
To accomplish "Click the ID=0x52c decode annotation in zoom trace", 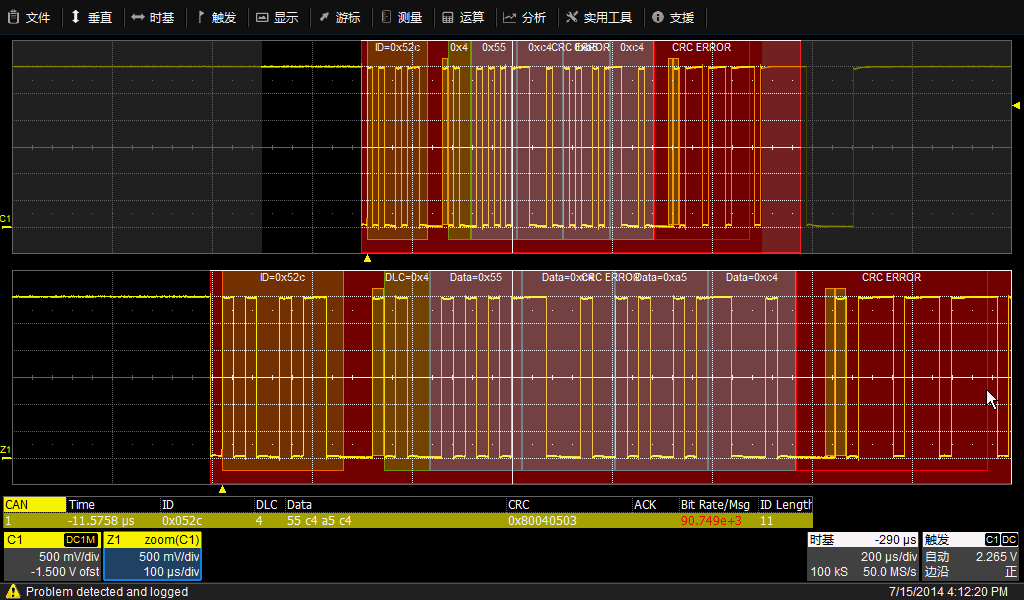I will [x=283, y=277].
